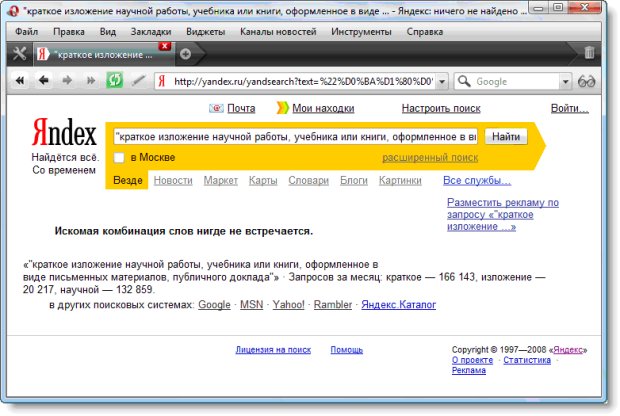Open the search engine dropdown arrow

(565, 82)
